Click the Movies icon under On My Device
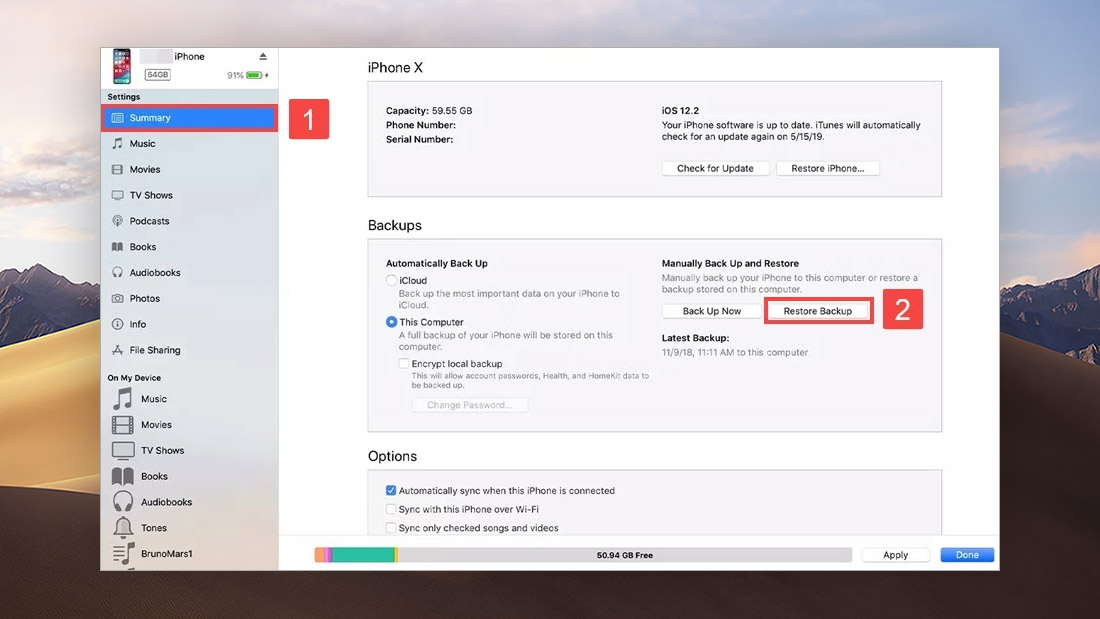The height and width of the screenshot is (619, 1100). [123, 425]
